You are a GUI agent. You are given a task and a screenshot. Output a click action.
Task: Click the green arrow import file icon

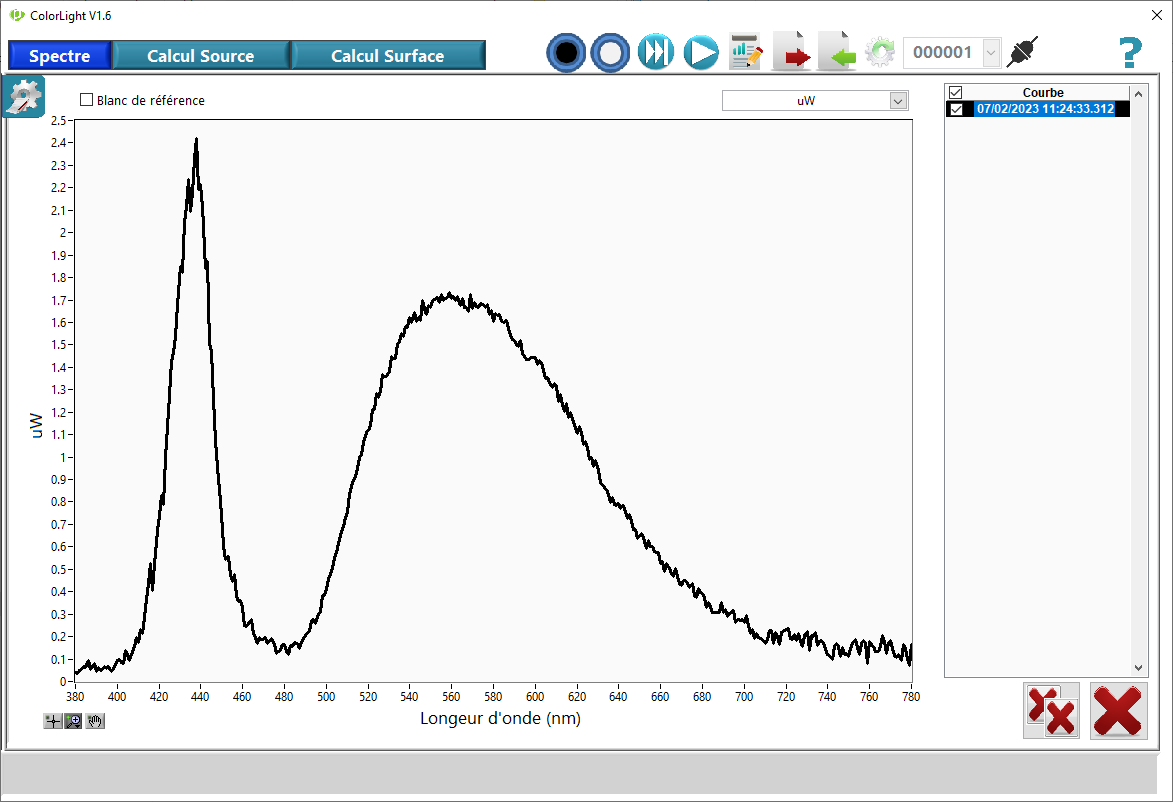[837, 52]
